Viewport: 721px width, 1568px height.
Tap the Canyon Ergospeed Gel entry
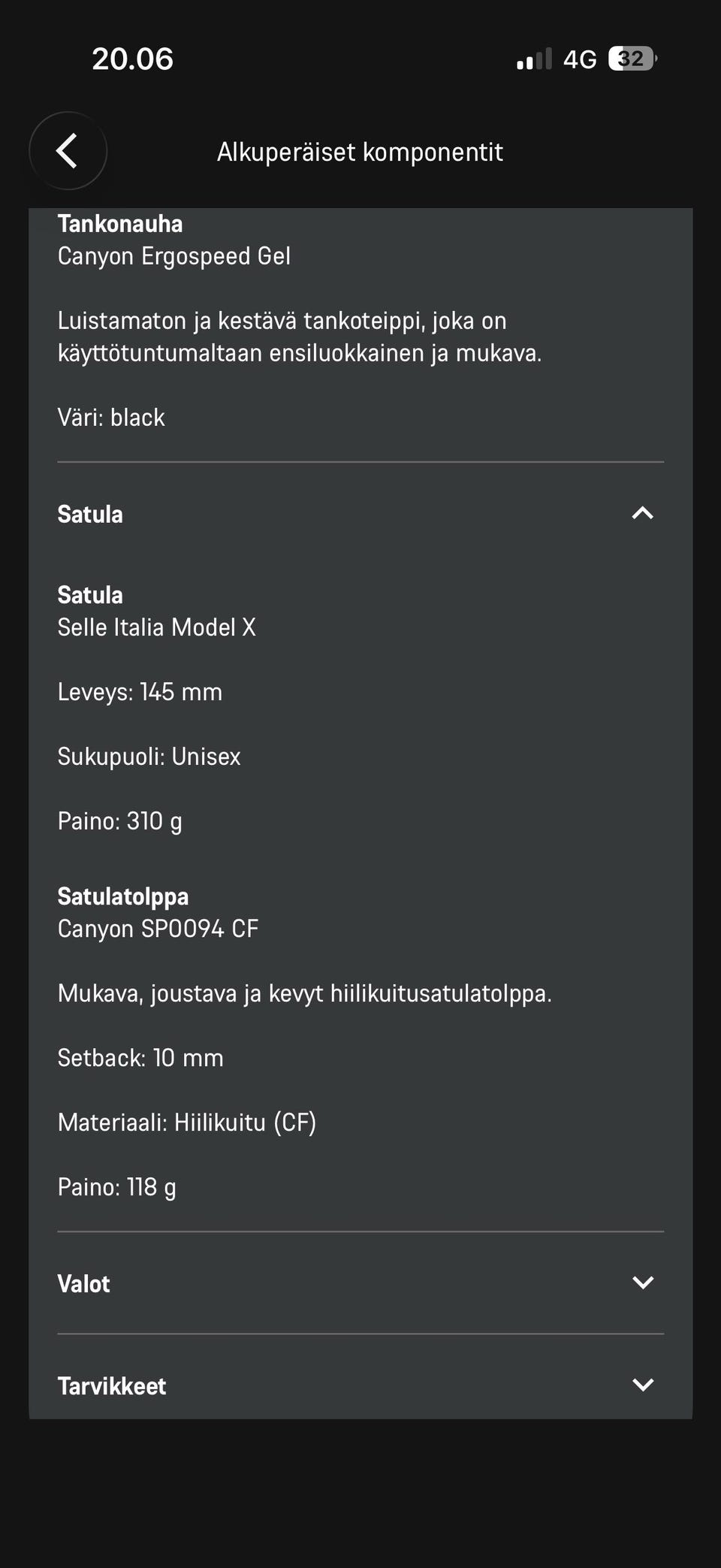click(x=174, y=256)
